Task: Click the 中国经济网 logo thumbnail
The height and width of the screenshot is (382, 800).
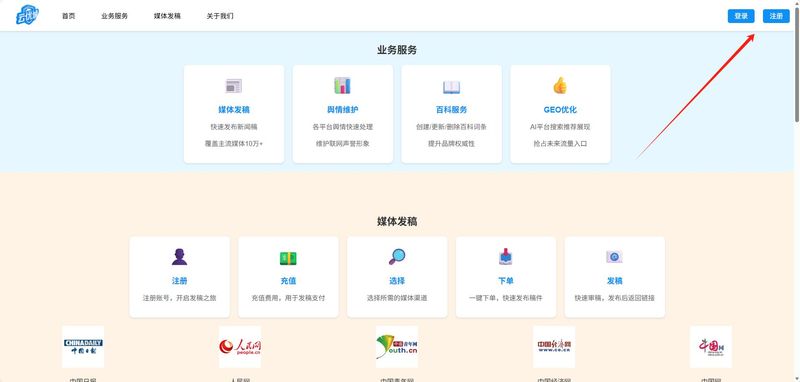Action: point(554,347)
